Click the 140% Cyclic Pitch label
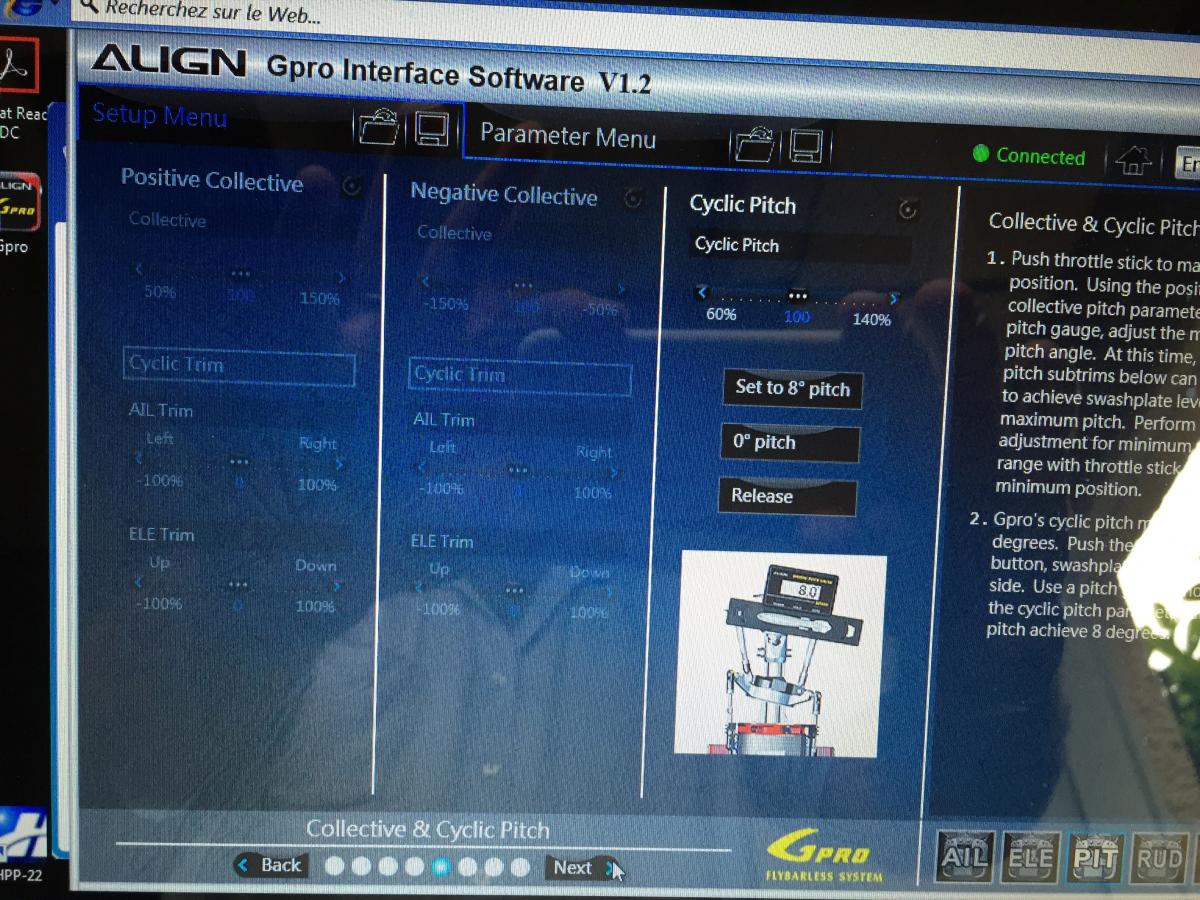The height and width of the screenshot is (900, 1200). [872, 320]
